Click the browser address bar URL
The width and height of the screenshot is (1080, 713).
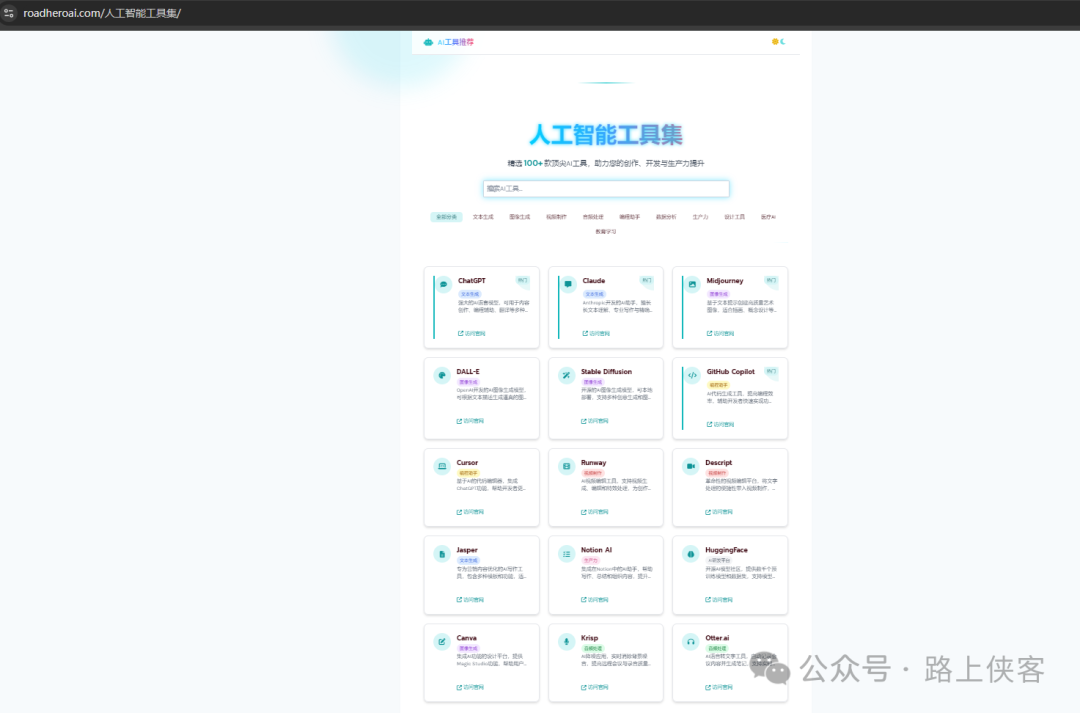pyautogui.click(x=102, y=13)
